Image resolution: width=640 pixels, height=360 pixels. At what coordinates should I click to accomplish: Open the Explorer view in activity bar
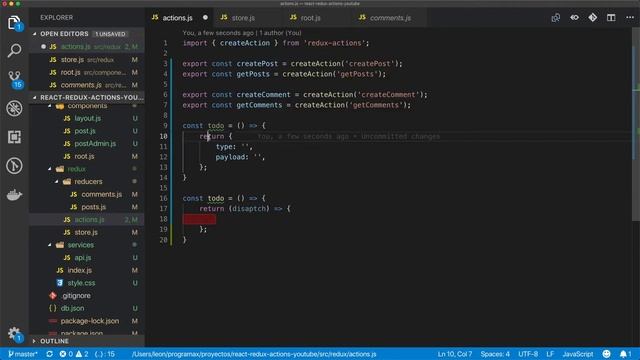[x=14, y=22]
